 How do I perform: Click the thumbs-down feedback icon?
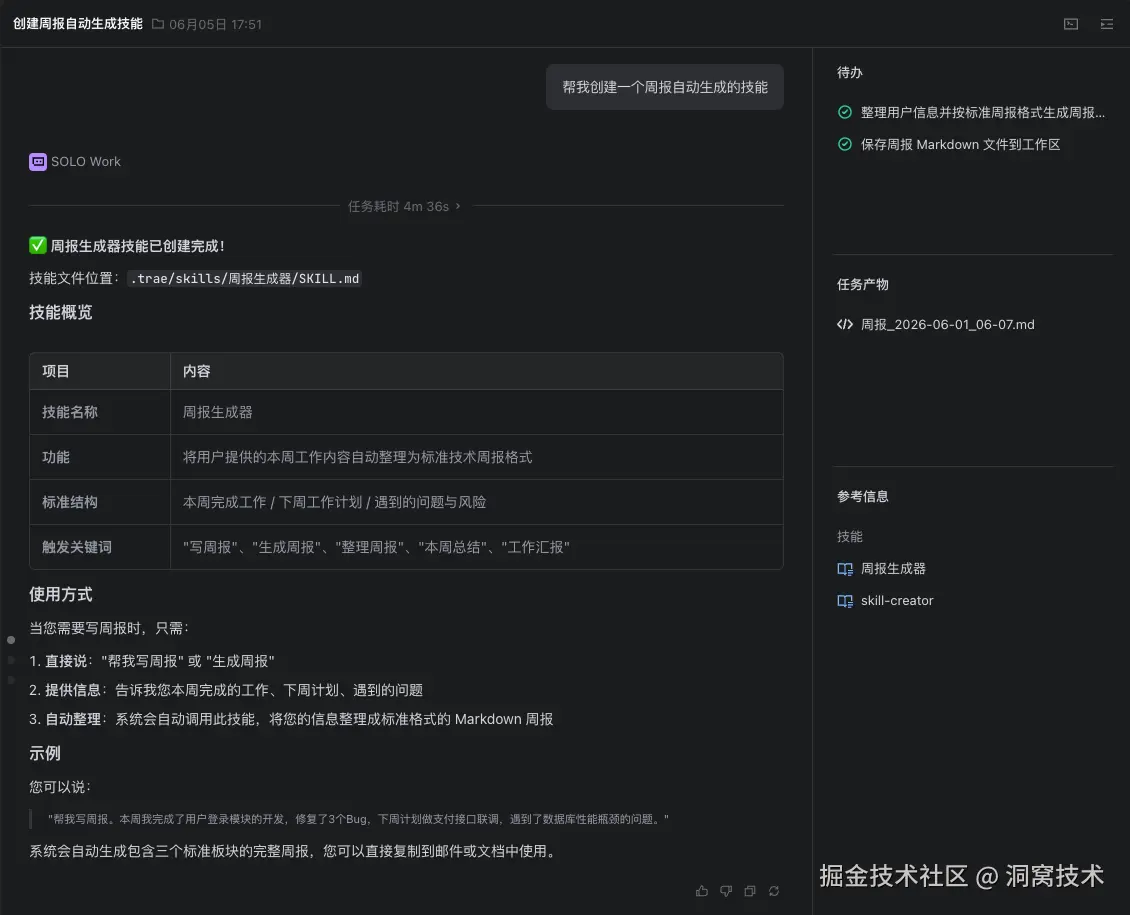[x=726, y=891]
